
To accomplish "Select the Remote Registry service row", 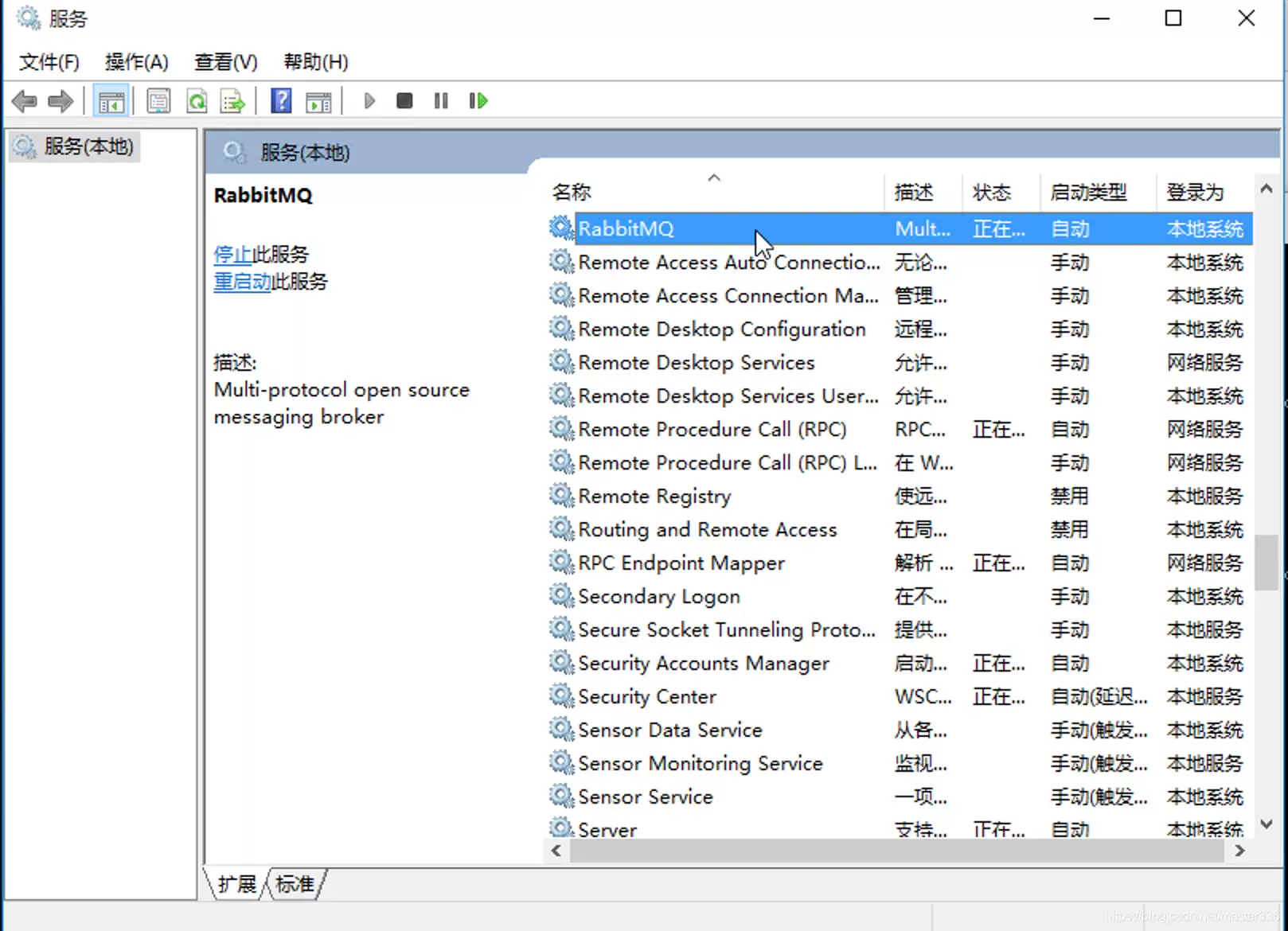I will click(x=900, y=497).
